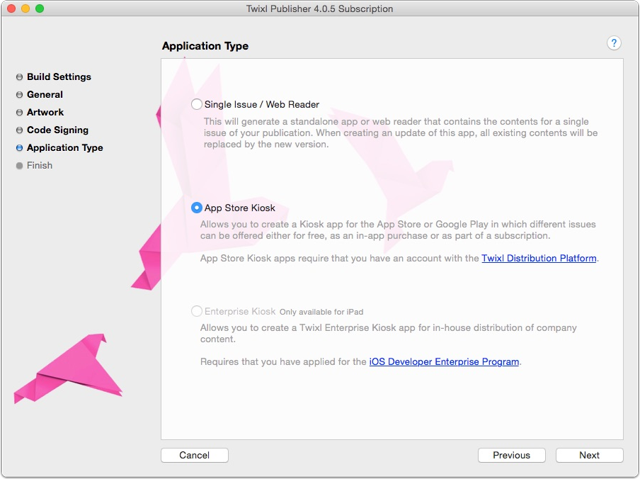
Task: Go to the General step
Action: [45, 95]
